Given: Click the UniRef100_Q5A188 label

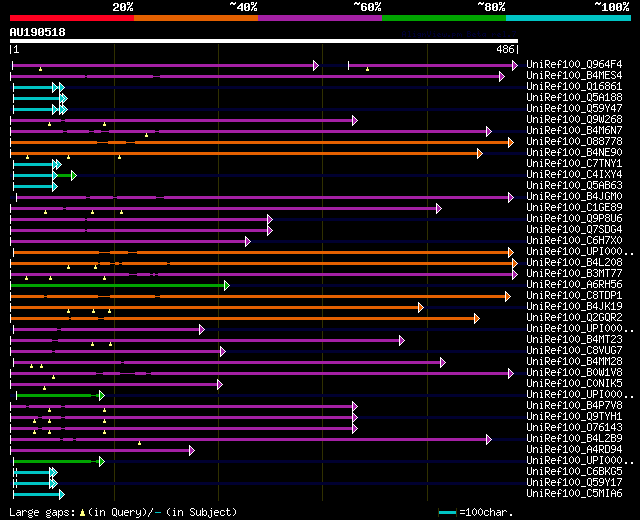Looking at the screenshot, I should (x=574, y=98).
